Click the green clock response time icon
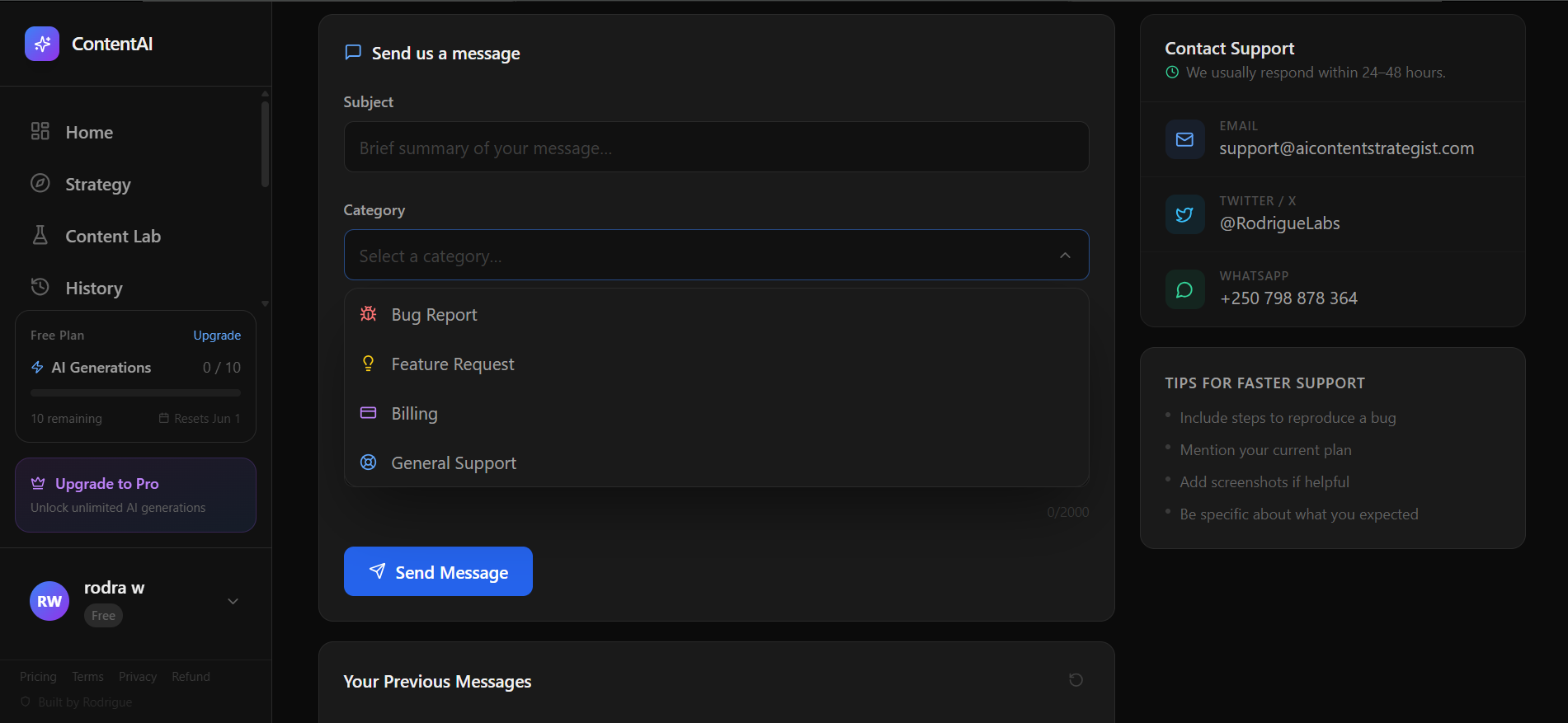The image size is (1568, 723). point(1172,73)
